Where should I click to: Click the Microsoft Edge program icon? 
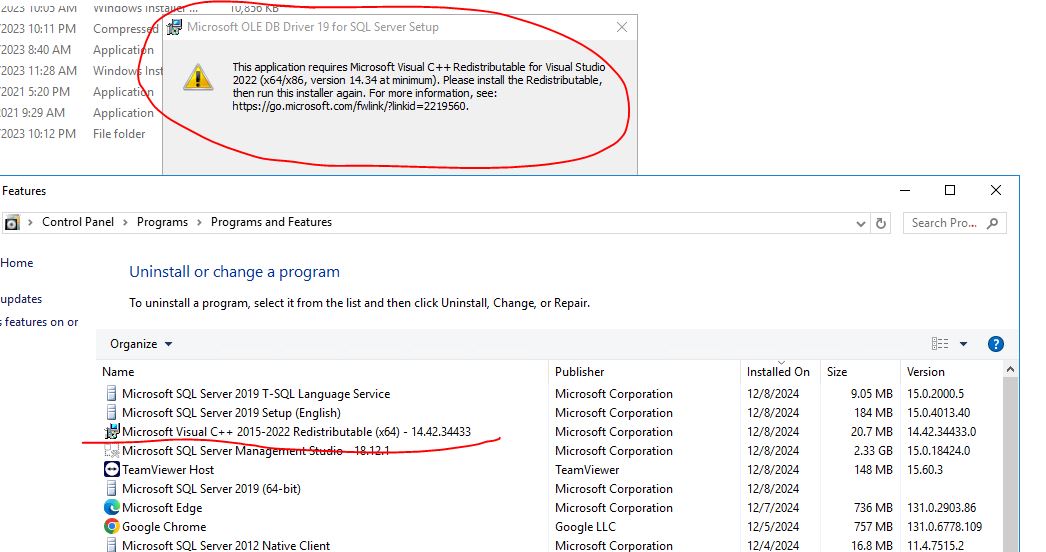111,507
